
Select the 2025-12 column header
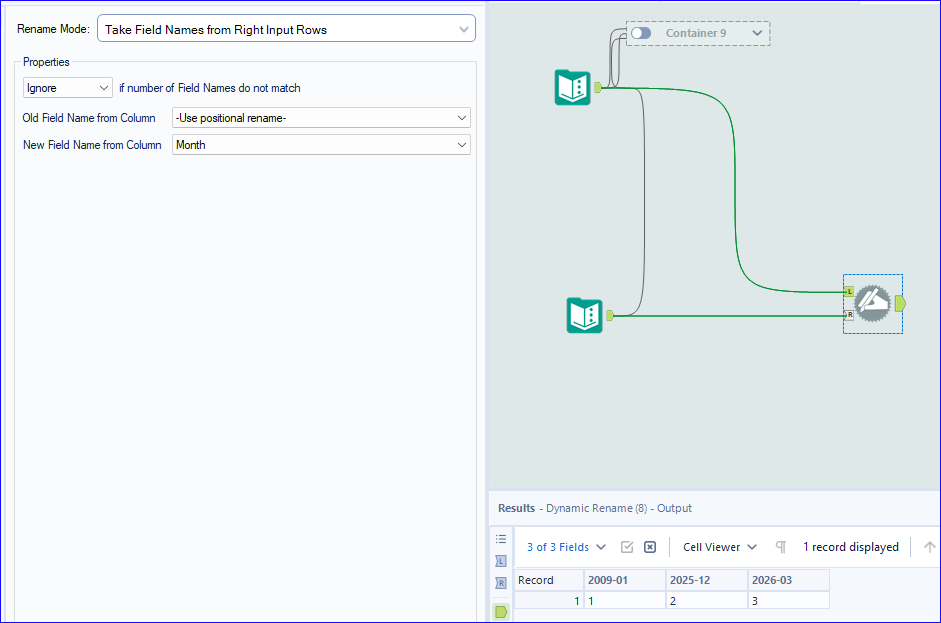pos(707,580)
